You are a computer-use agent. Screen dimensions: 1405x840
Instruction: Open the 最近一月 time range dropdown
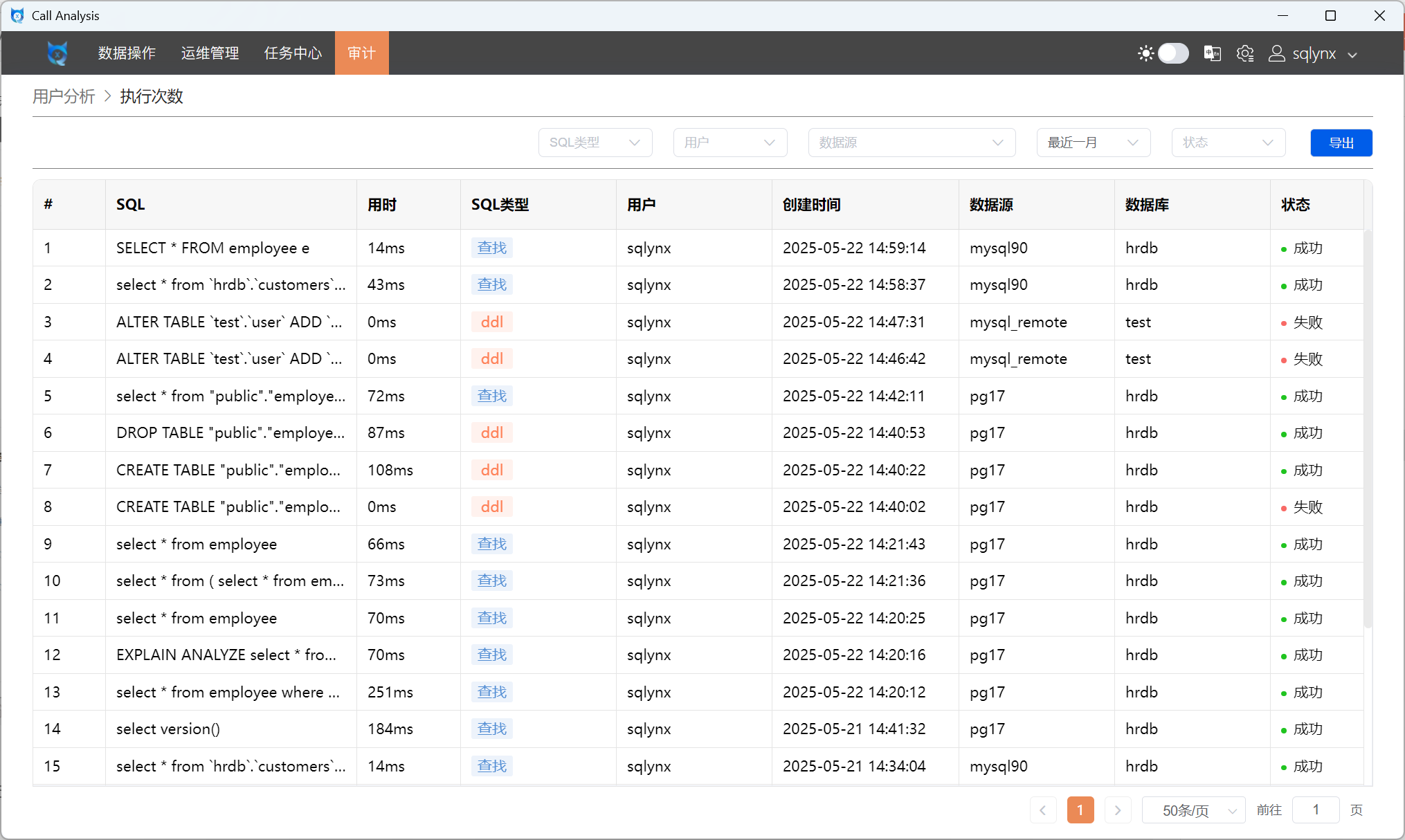point(1093,143)
